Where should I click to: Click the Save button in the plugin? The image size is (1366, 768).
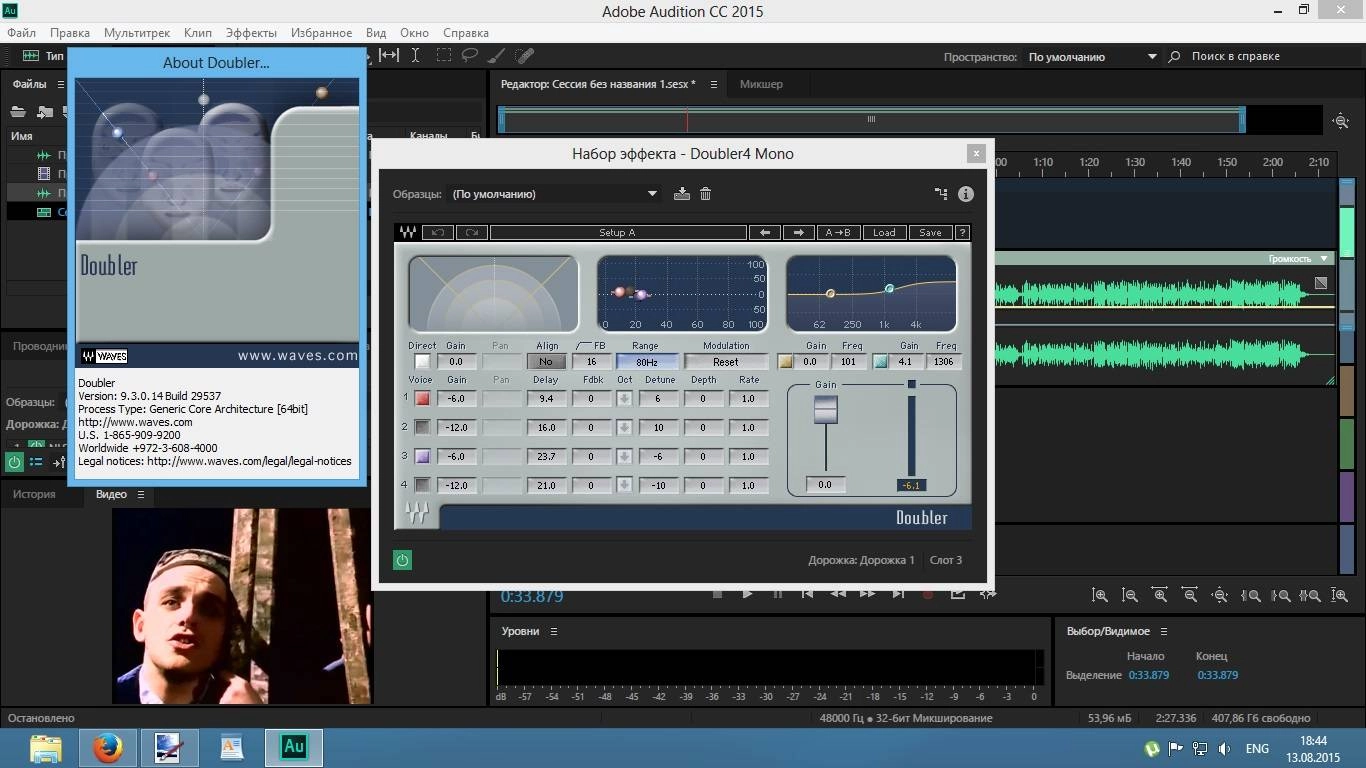point(930,232)
